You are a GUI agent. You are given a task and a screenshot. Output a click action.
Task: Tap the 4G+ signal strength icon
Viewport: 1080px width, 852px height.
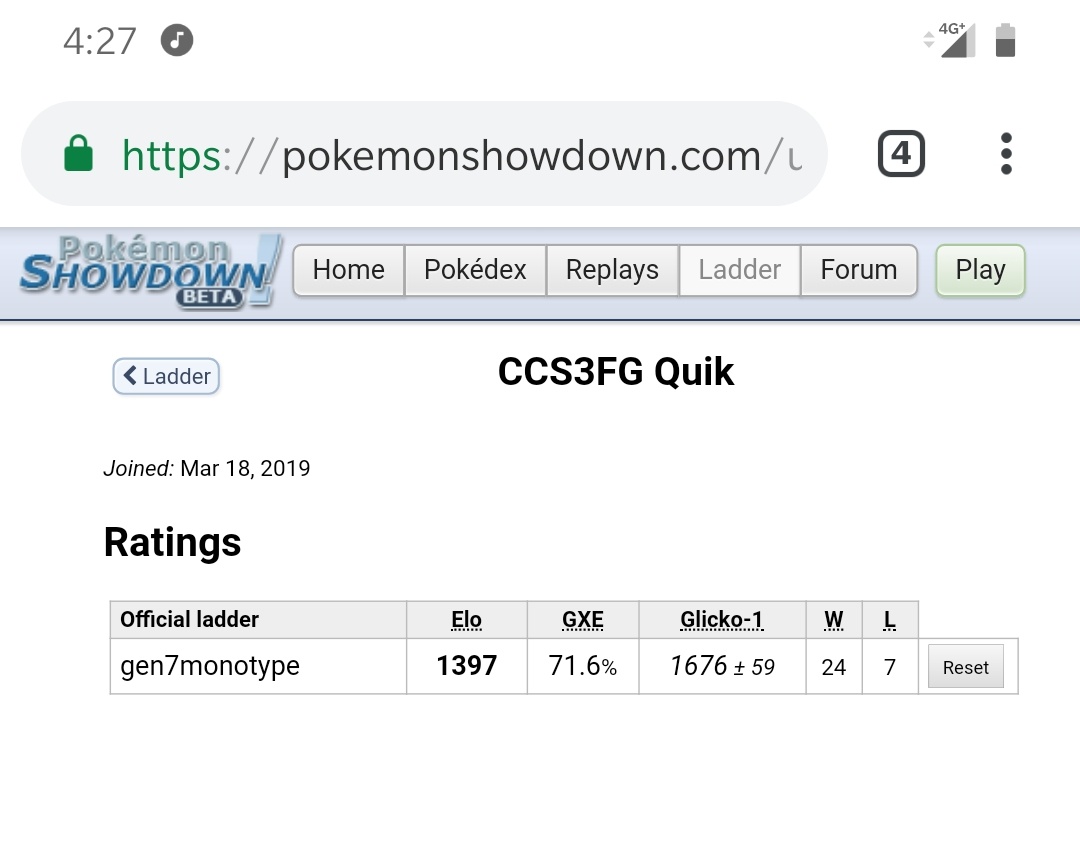[x=950, y=40]
